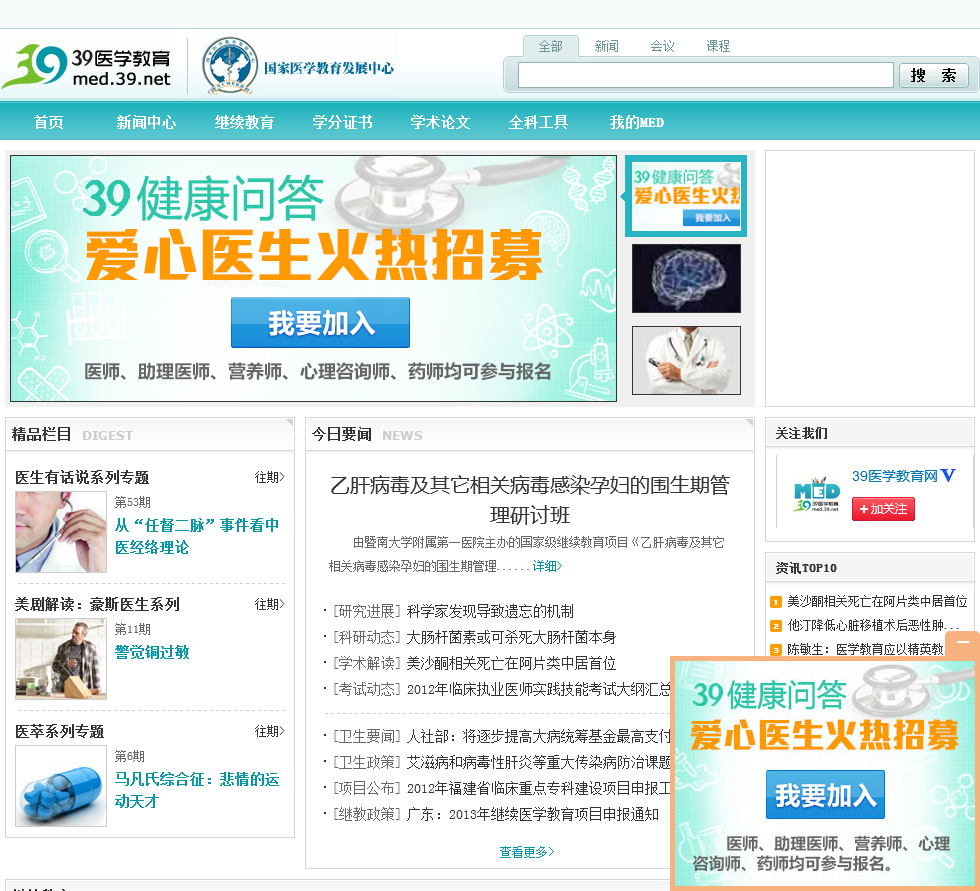Expand 往期 for 医生有话说系列专题
Image resolution: width=980 pixels, height=891 pixels.
tap(269, 477)
